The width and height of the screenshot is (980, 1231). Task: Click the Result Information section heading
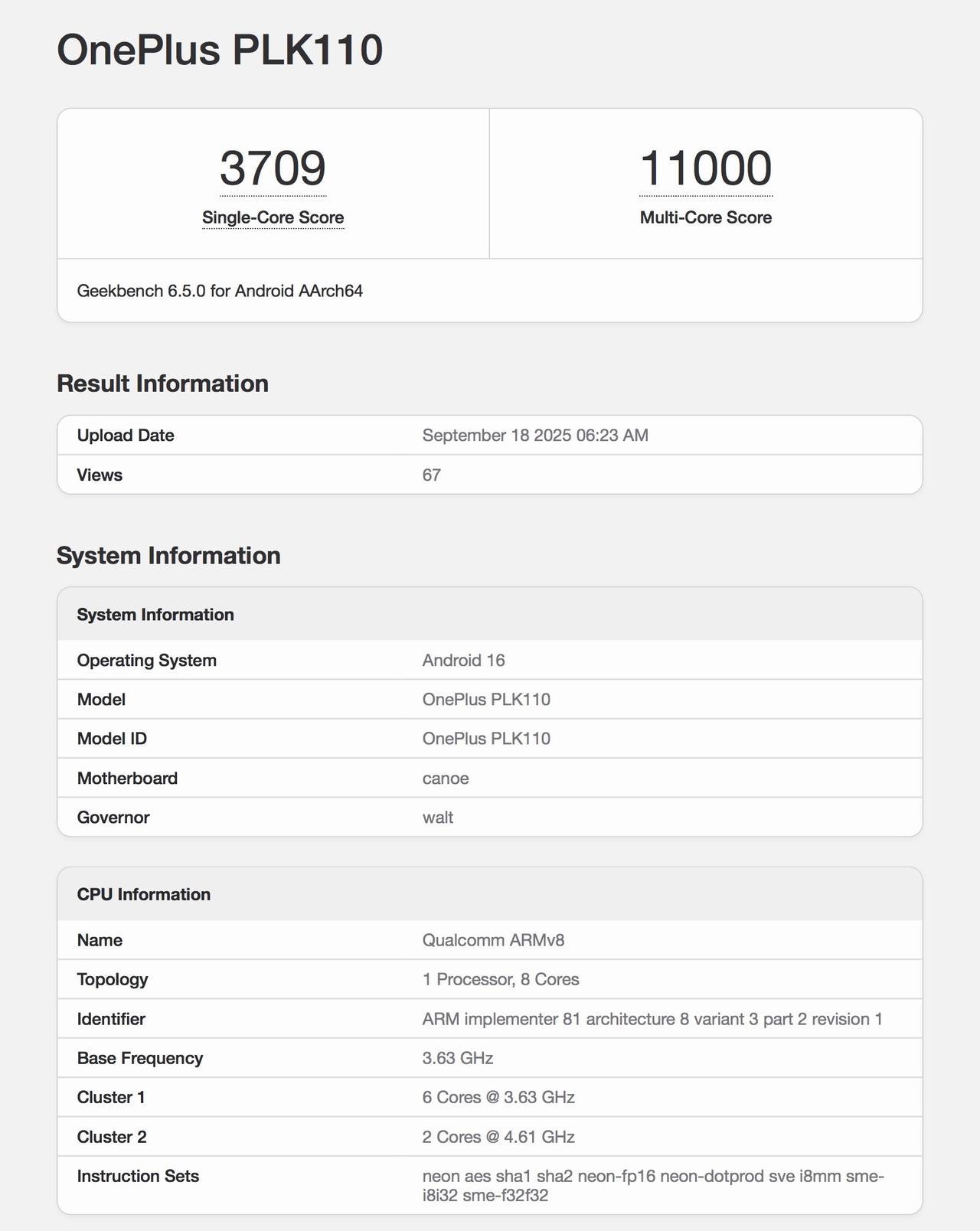tap(162, 384)
